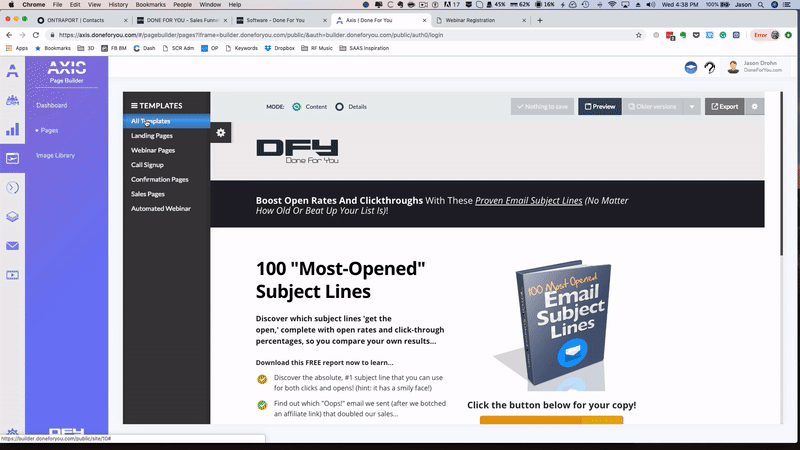Screen dimensions: 800x450
Task: Click the DFY Done For You logo
Action: click(297, 151)
